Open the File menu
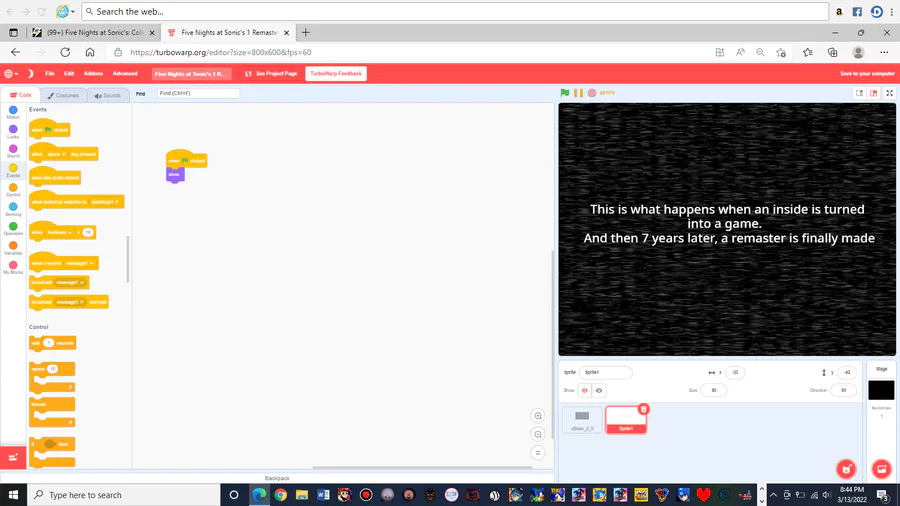This screenshot has height=506, width=900. (x=50, y=73)
